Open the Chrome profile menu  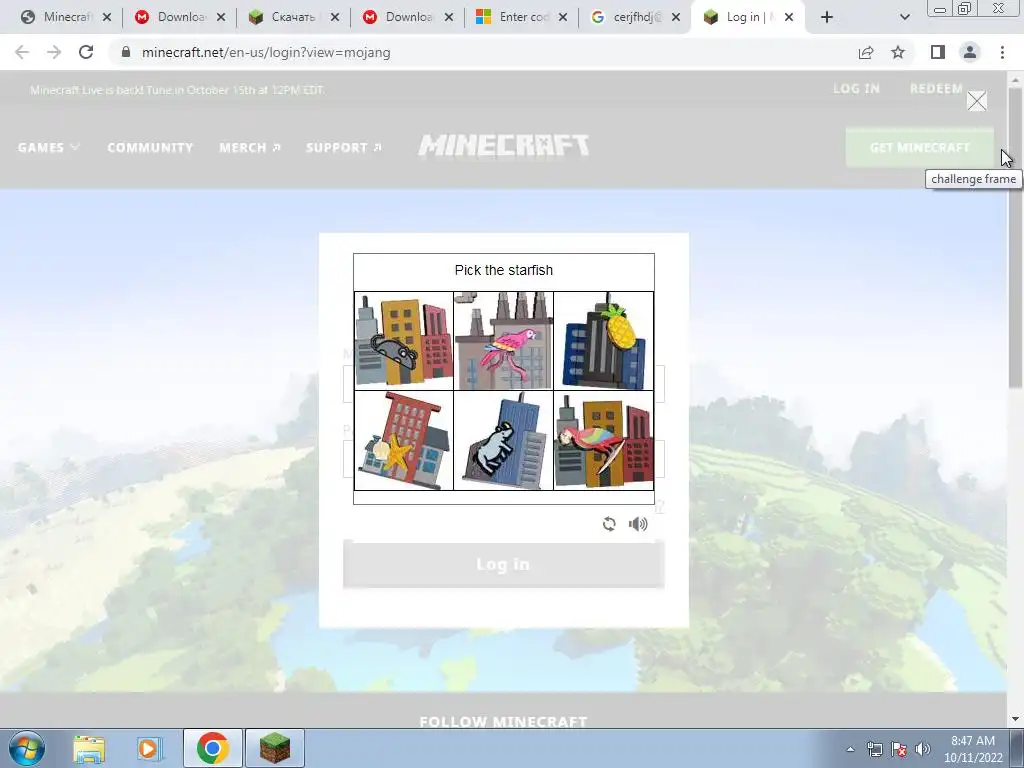[x=970, y=52]
